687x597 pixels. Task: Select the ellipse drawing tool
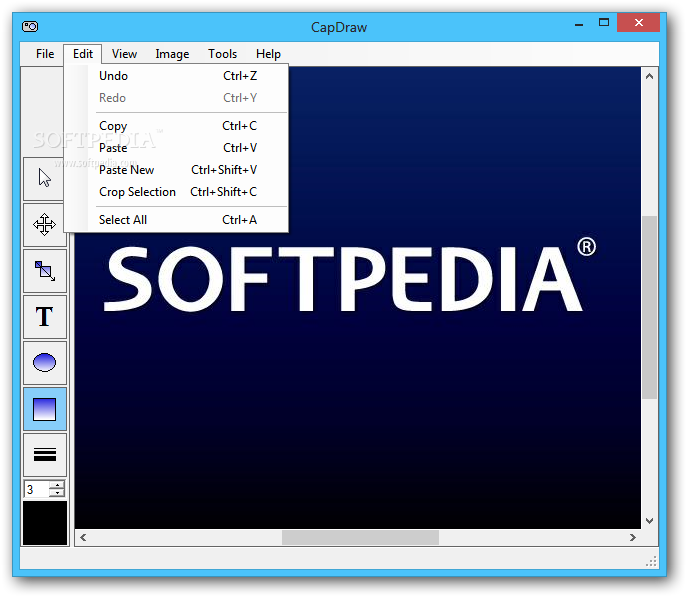pos(45,363)
